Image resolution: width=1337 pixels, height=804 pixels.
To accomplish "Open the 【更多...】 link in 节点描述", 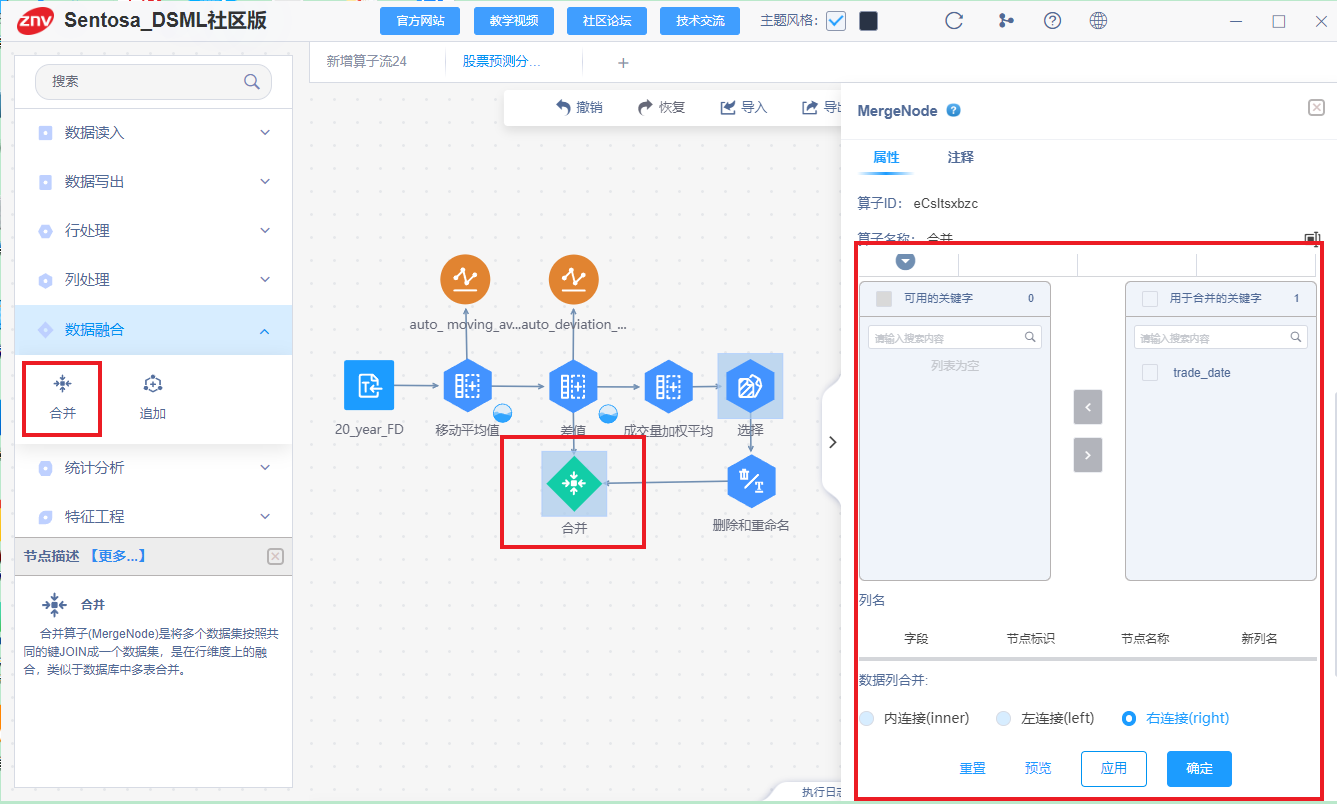I will click(117, 556).
